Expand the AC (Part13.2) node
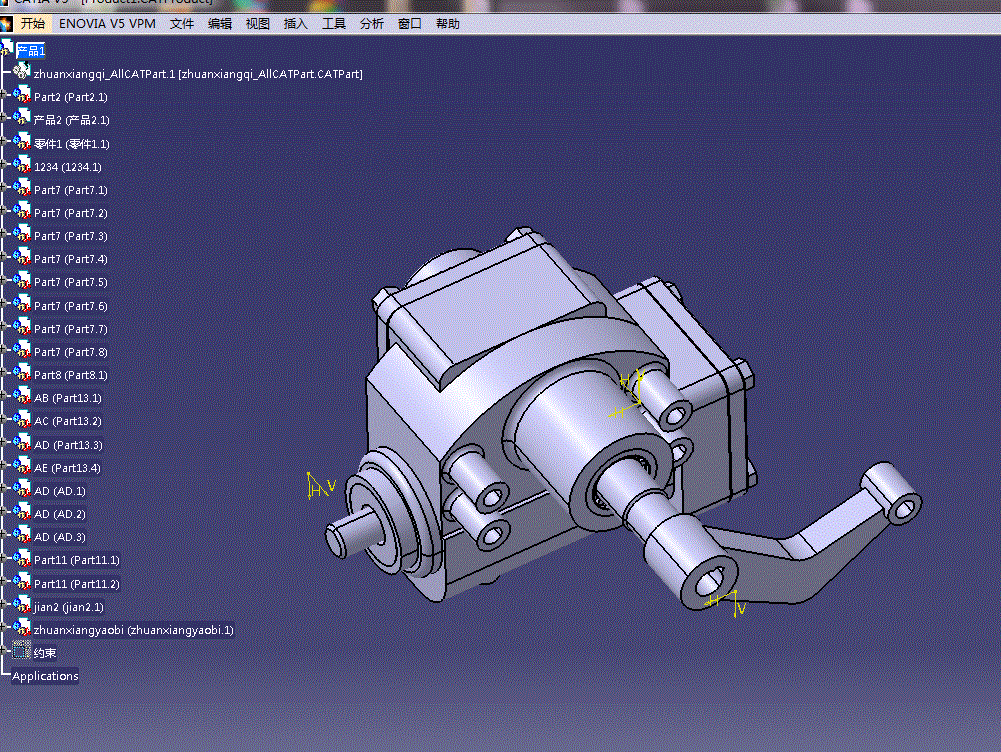Image resolution: width=1001 pixels, height=752 pixels. coord(3,420)
